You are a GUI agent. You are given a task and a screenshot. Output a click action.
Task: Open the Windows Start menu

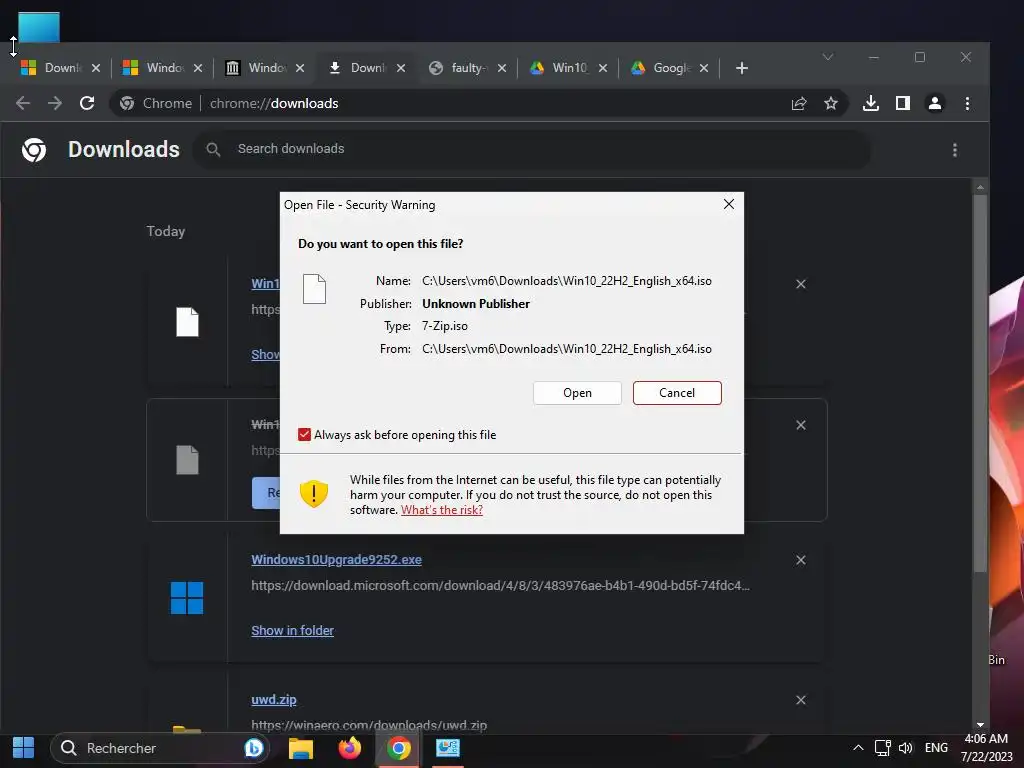[x=24, y=748]
